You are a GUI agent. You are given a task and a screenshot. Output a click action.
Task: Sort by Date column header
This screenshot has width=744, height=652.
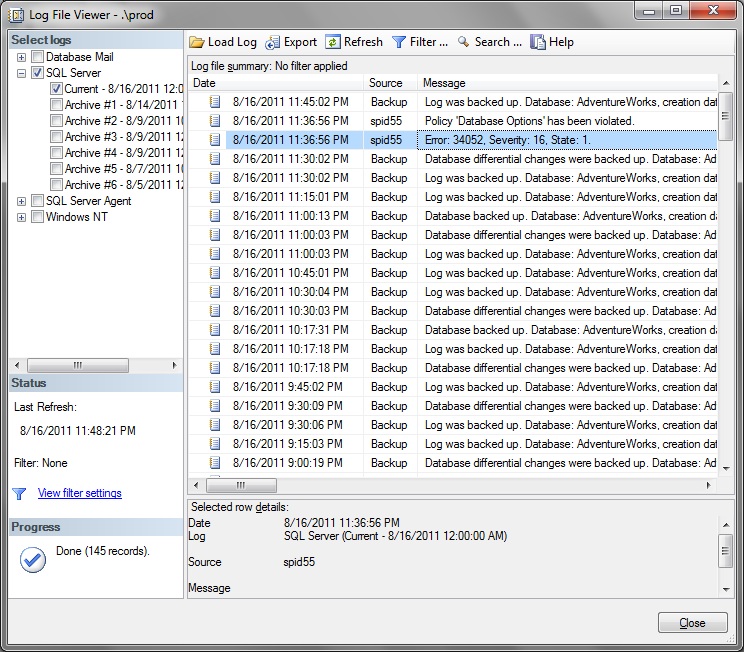(x=275, y=83)
